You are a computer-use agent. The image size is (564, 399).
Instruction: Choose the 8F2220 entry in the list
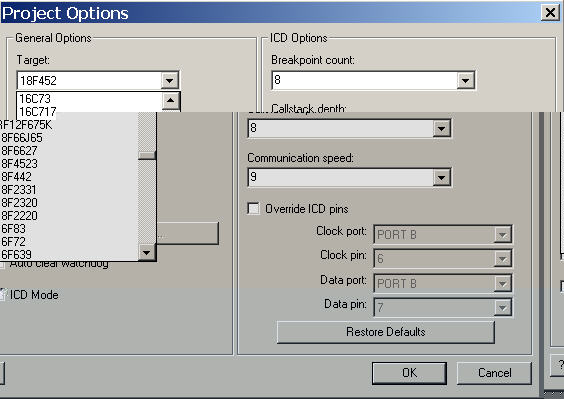point(68,216)
